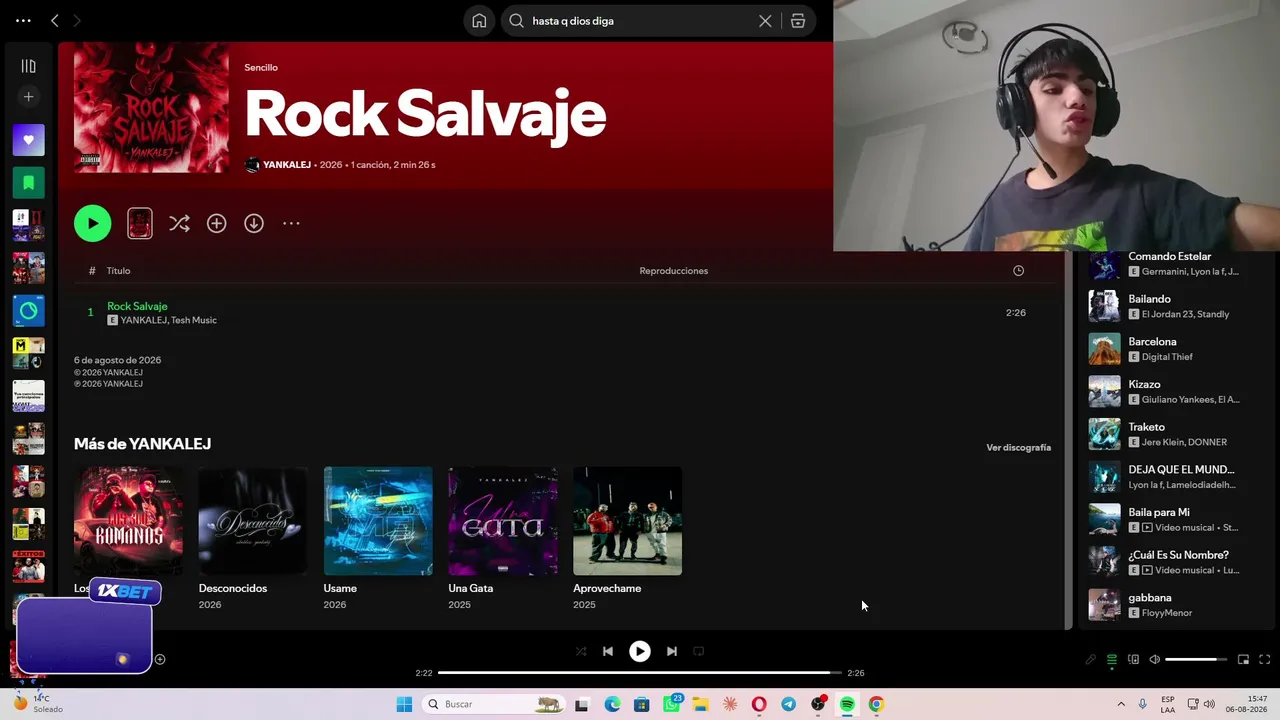1280x720 pixels.
Task: Open the Usame album card
Action: pos(378,539)
